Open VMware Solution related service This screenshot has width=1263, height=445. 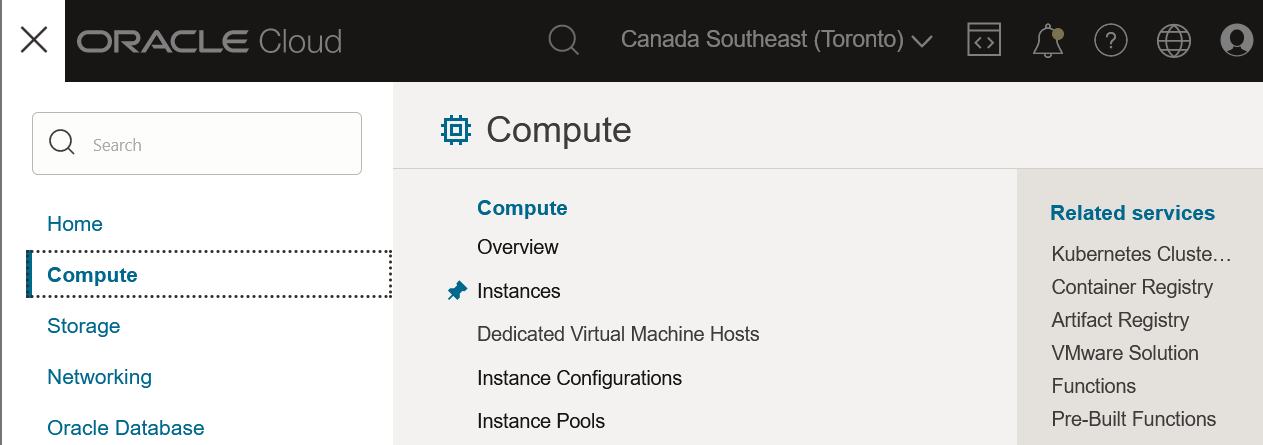(x=1125, y=353)
